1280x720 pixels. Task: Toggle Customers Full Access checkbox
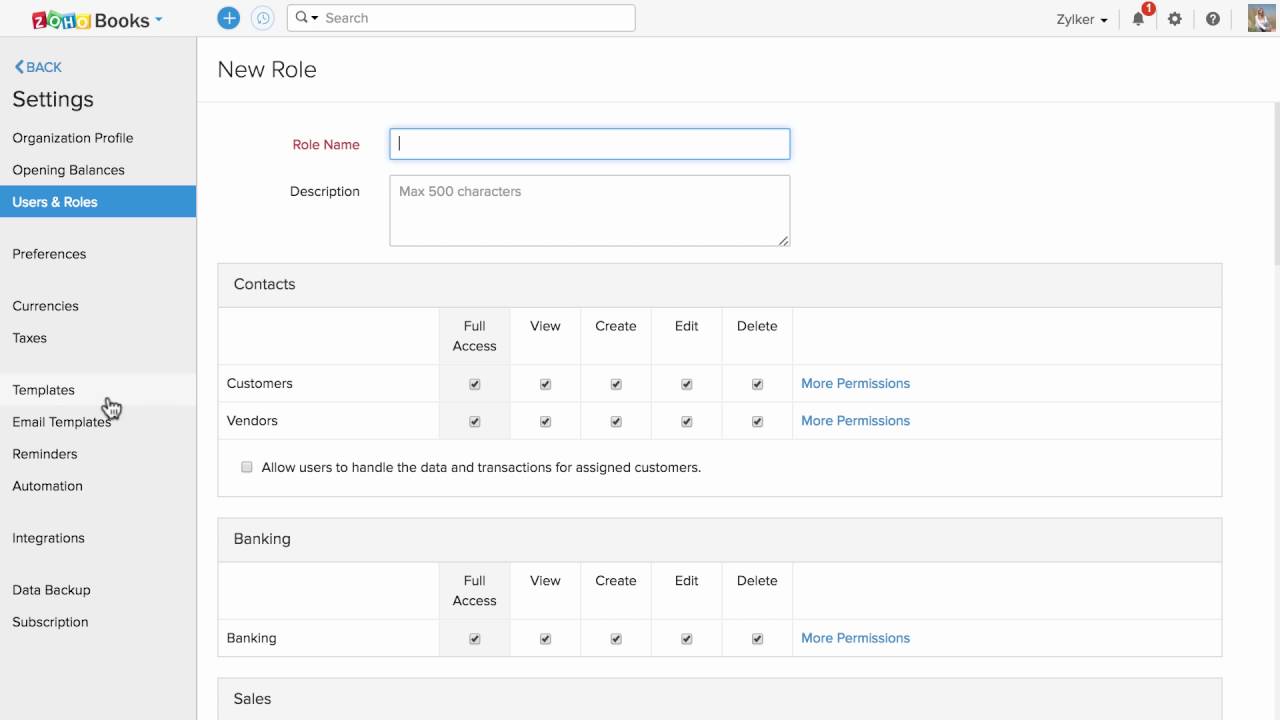[475, 384]
